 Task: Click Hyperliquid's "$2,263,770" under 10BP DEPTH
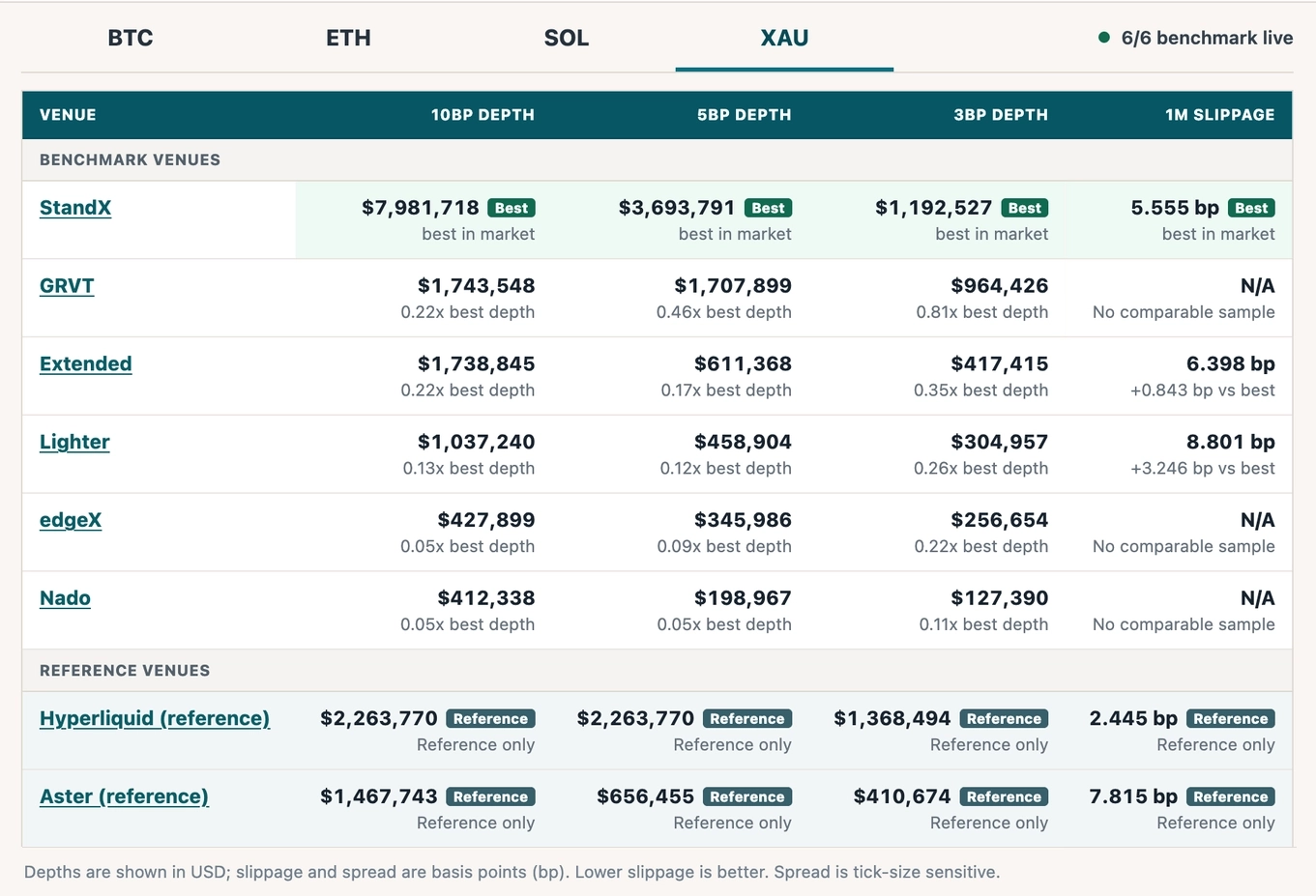point(379,718)
